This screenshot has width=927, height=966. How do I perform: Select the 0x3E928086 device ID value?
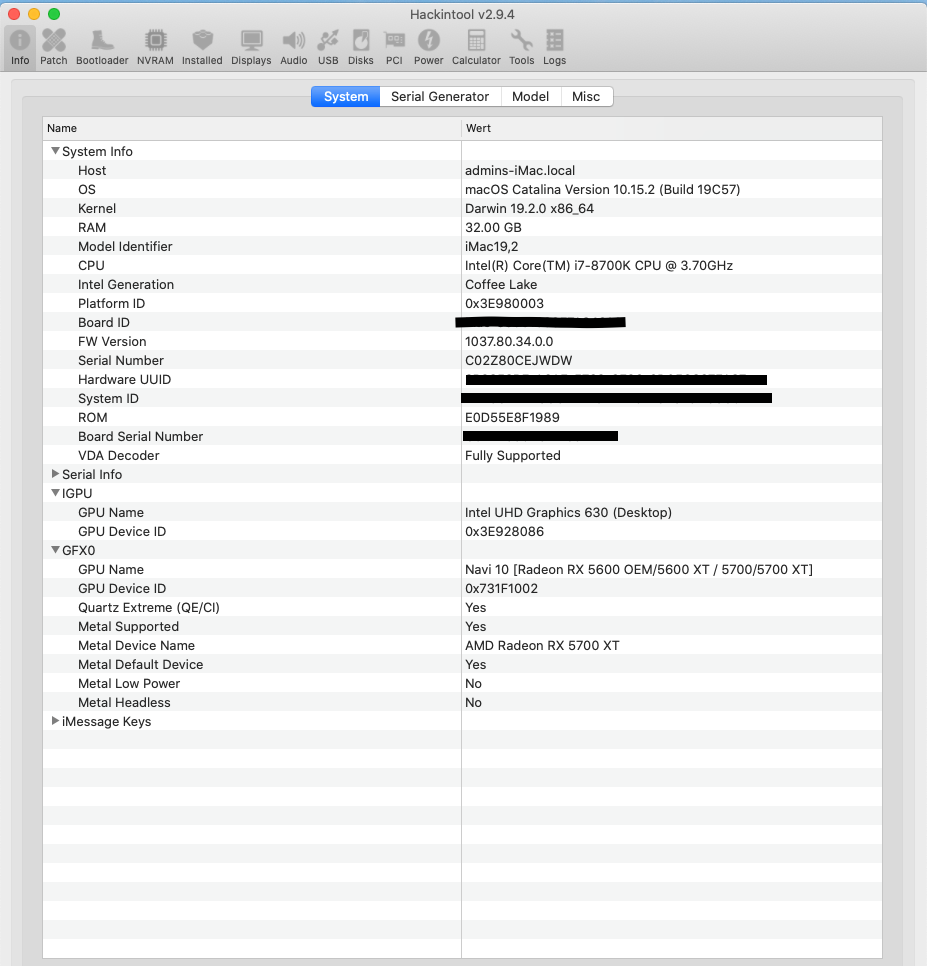[x=504, y=531]
